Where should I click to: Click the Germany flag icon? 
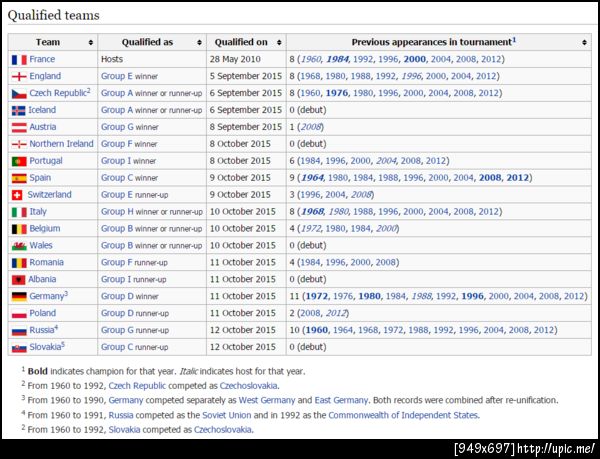point(19,297)
